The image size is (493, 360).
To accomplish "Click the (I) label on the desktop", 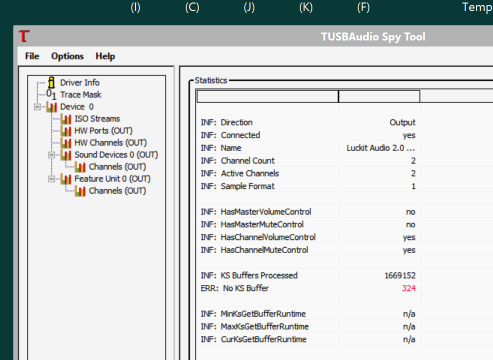I will [135, 7].
